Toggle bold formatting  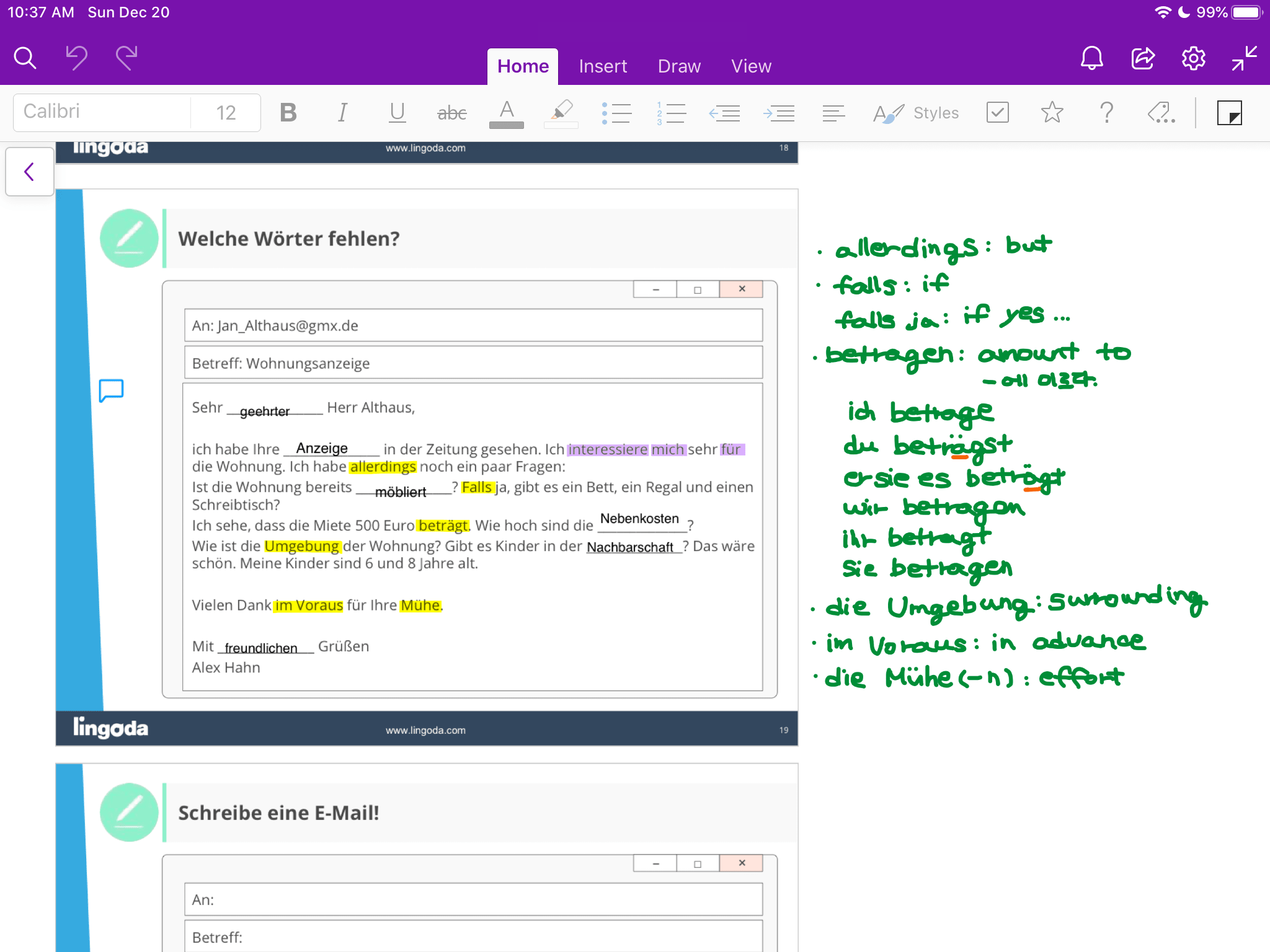pyautogui.click(x=288, y=113)
